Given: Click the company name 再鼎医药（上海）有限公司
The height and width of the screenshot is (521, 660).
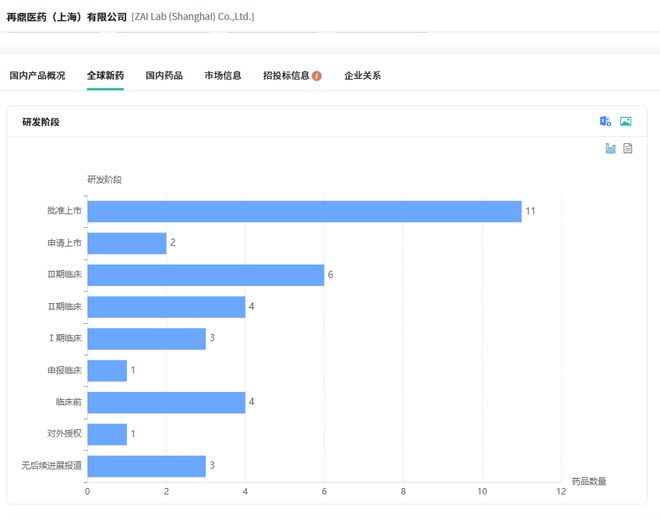Looking at the screenshot, I should 67,17.
